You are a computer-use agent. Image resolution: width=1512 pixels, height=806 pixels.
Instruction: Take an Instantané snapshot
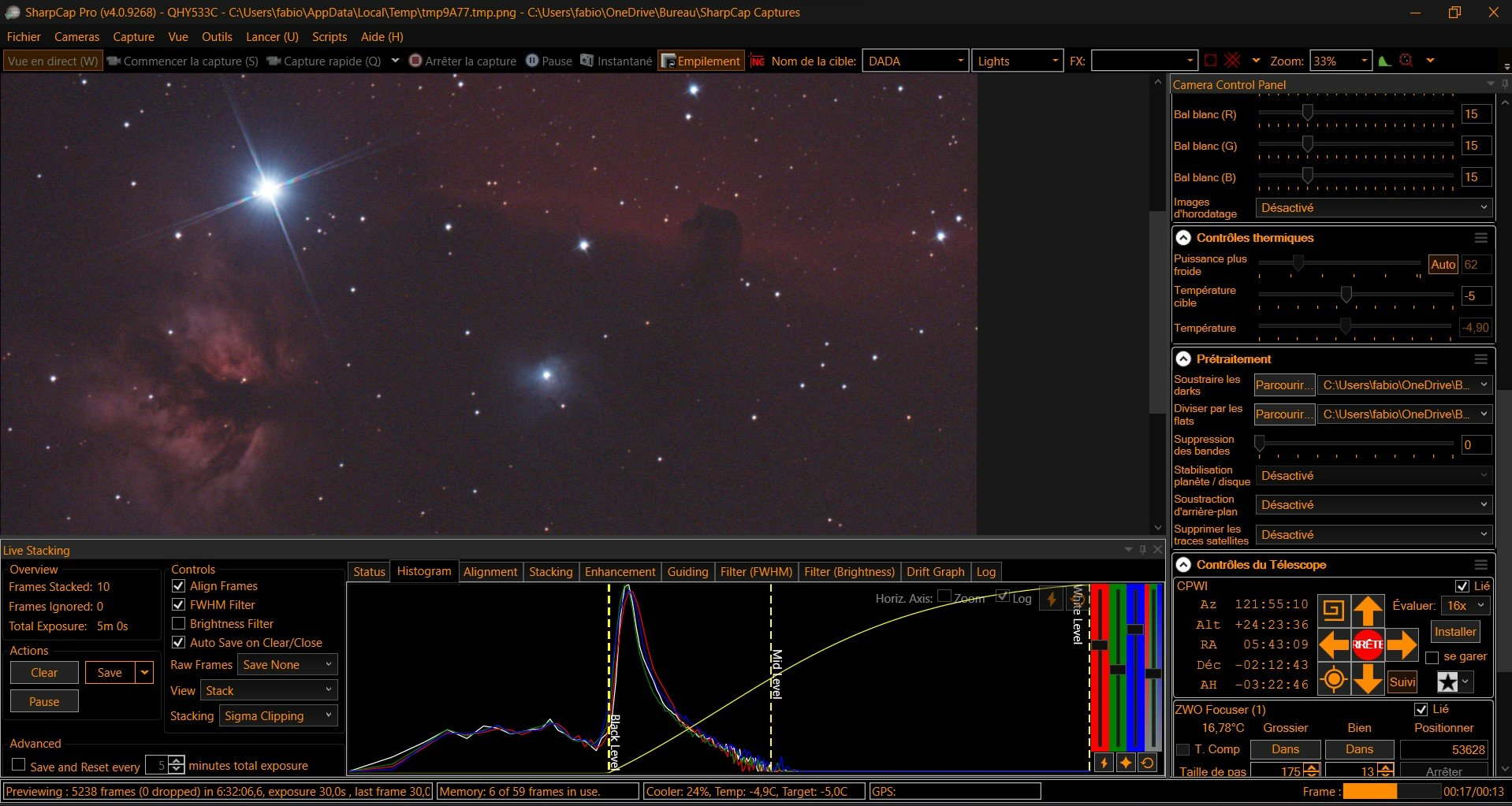pos(616,61)
